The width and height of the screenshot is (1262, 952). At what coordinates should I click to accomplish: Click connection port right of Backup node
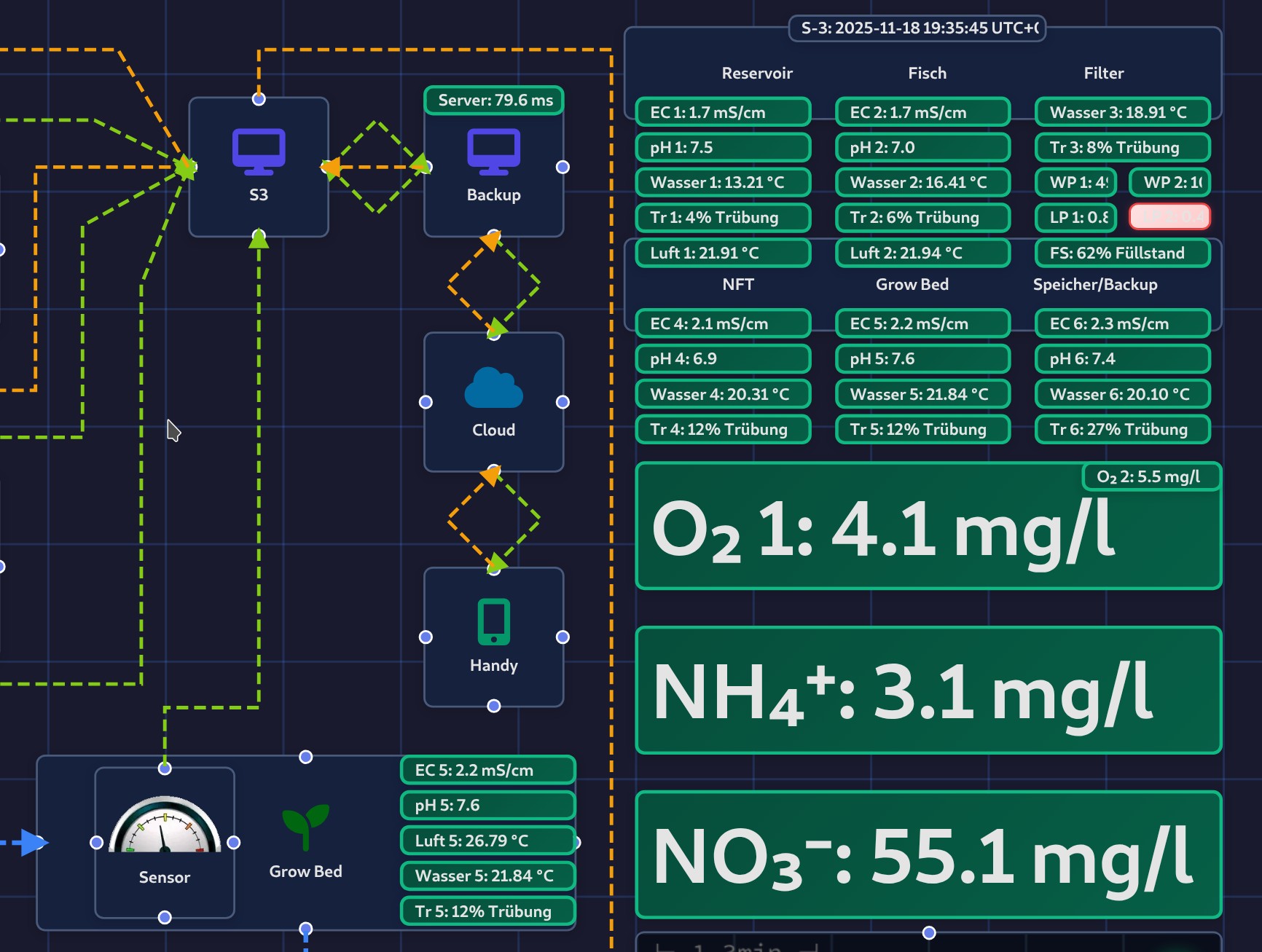563,167
